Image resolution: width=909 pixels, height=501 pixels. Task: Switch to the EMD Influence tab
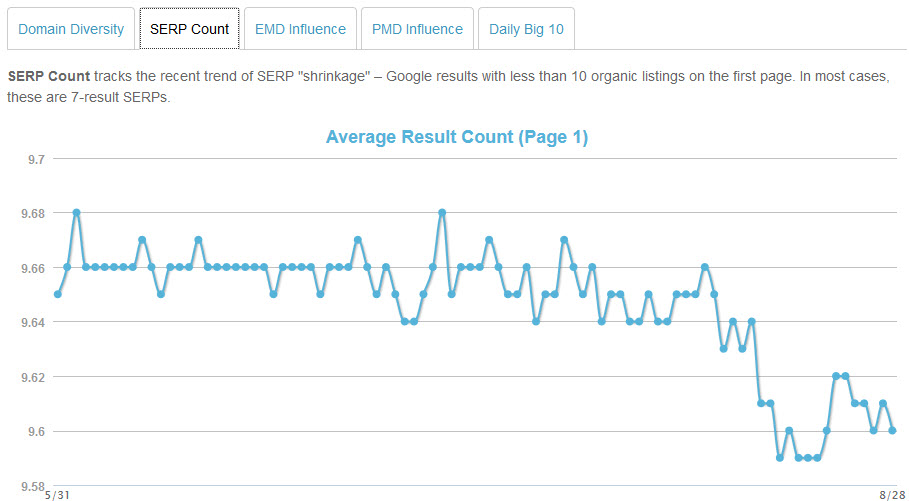click(300, 29)
